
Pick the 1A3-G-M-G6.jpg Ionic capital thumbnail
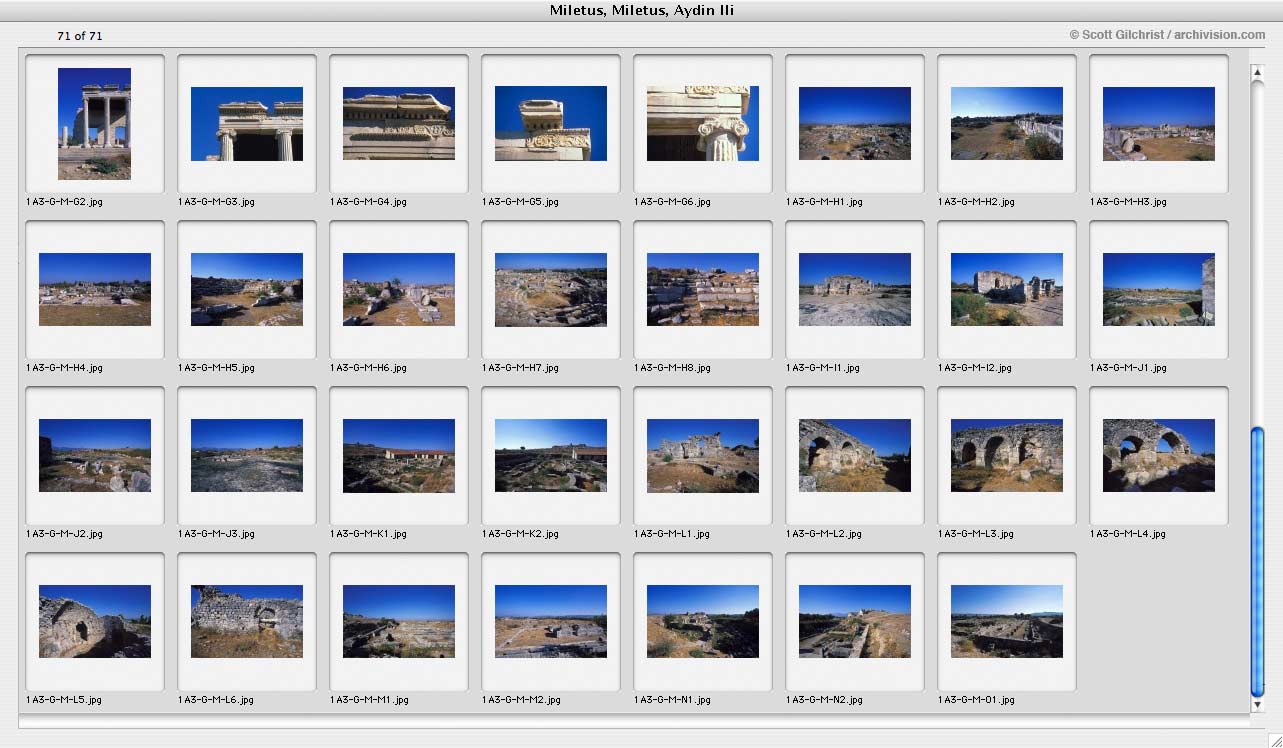[x=703, y=124]
